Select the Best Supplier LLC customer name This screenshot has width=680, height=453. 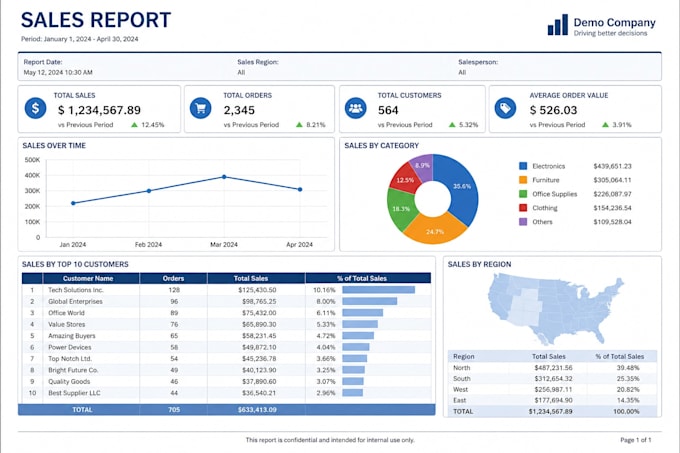point(74,393)
